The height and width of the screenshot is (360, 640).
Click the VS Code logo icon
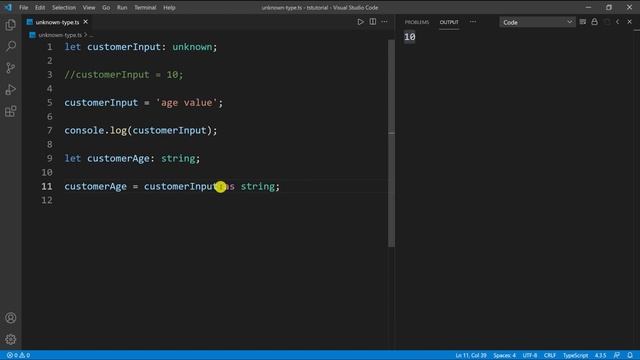pyautogui.click(x=8, y=7)
